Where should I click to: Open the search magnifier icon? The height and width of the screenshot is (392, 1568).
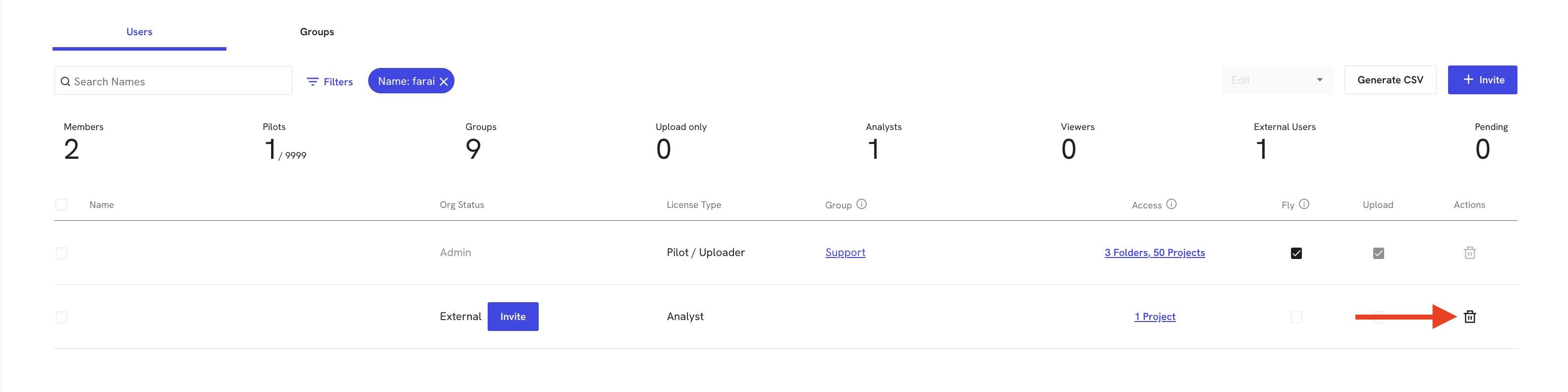pyautogui.click(x=66, y=80)
